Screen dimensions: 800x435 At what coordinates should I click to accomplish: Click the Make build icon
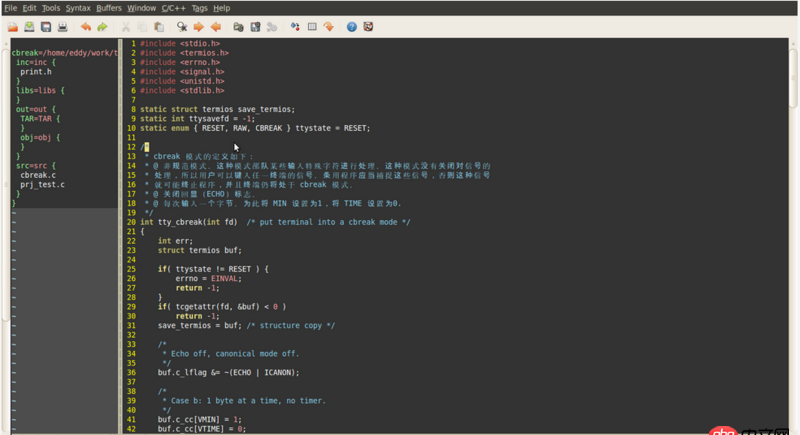[295, 27]
